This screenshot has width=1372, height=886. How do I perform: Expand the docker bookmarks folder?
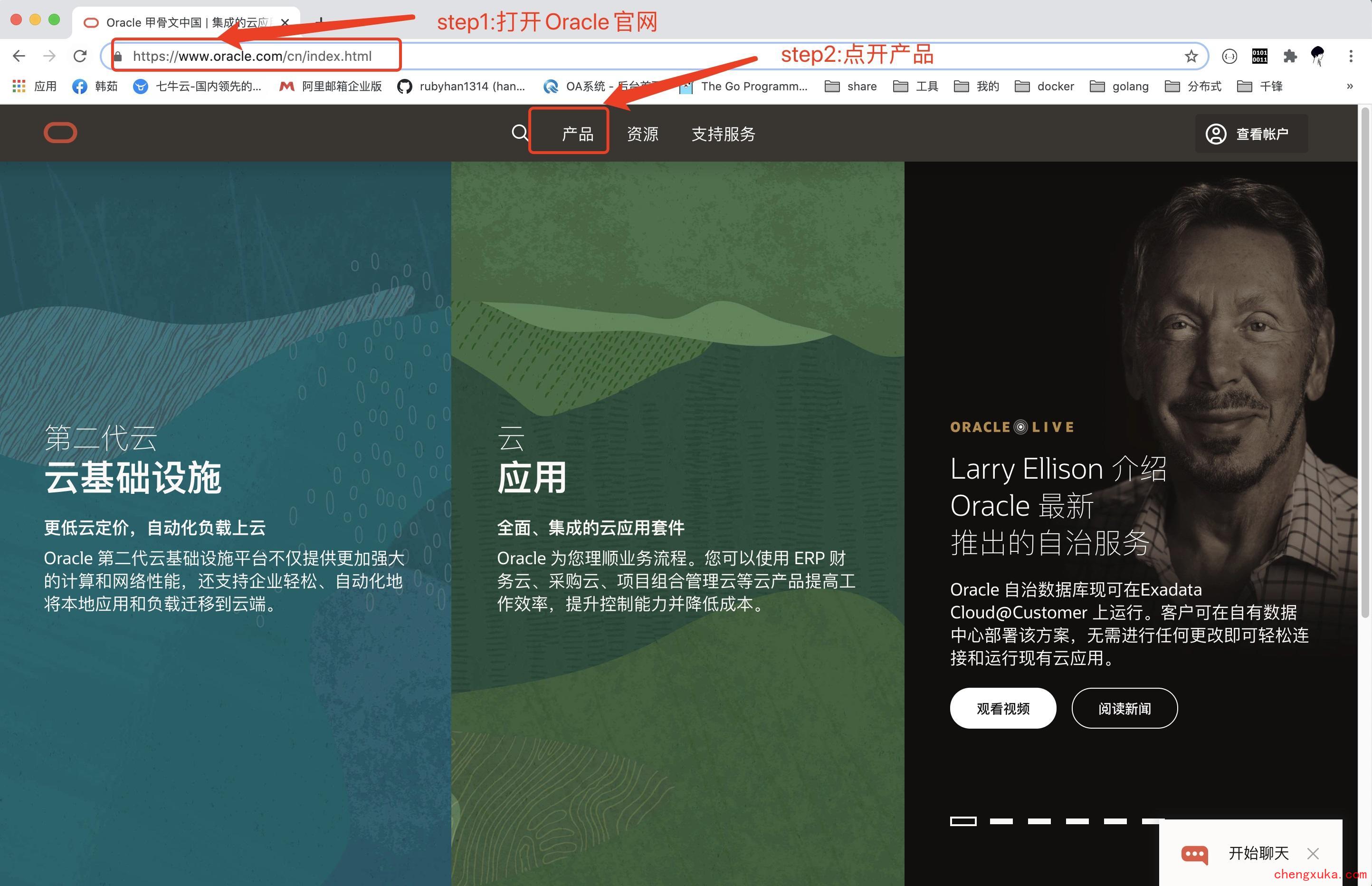[1044, 87]
